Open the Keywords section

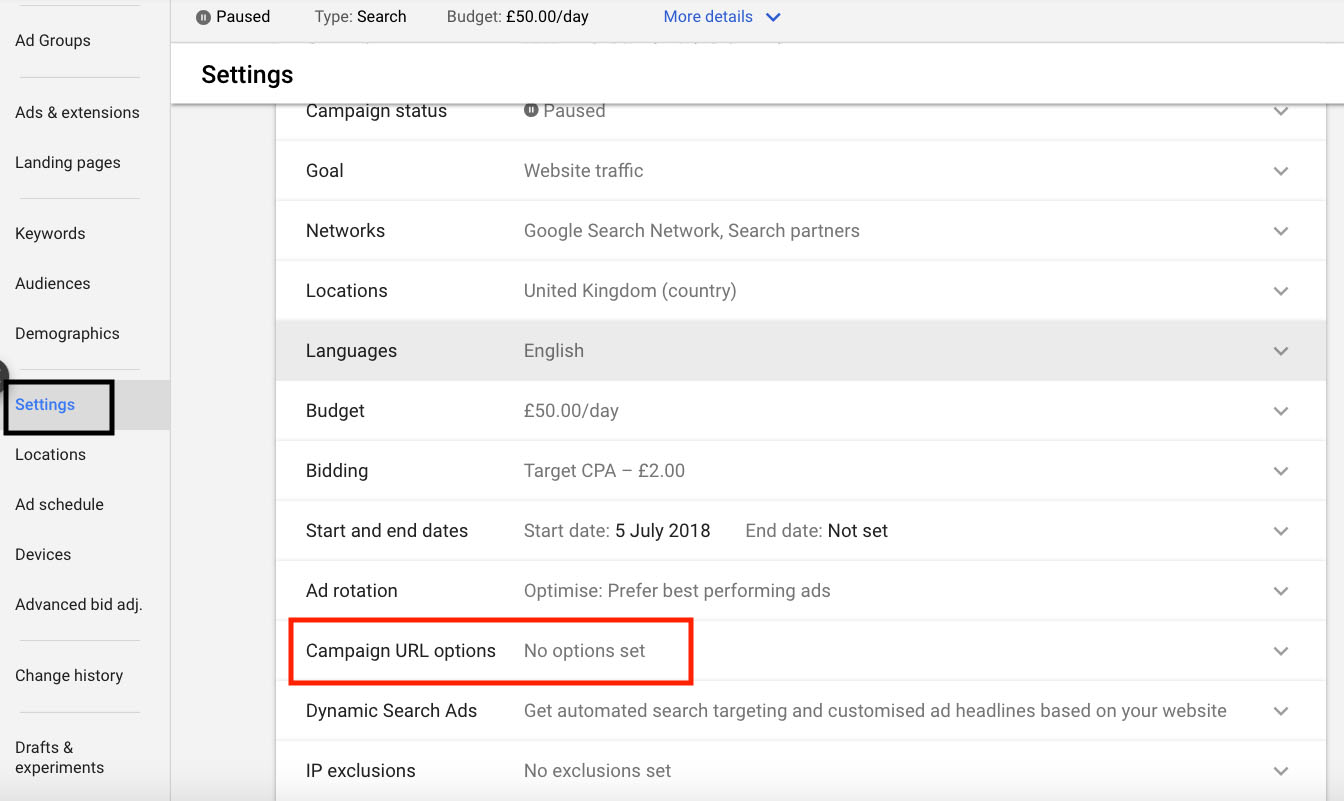50,234
